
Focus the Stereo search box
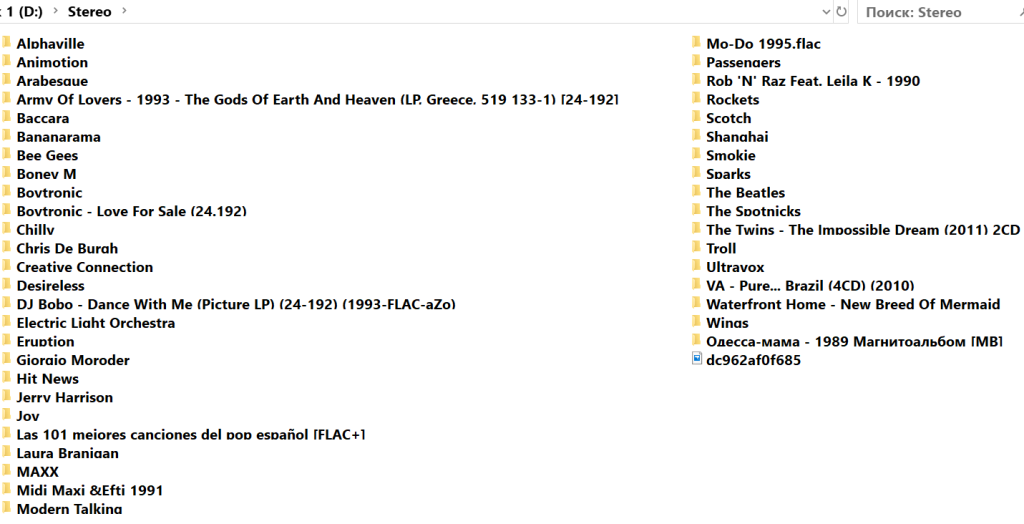(940, 12)
